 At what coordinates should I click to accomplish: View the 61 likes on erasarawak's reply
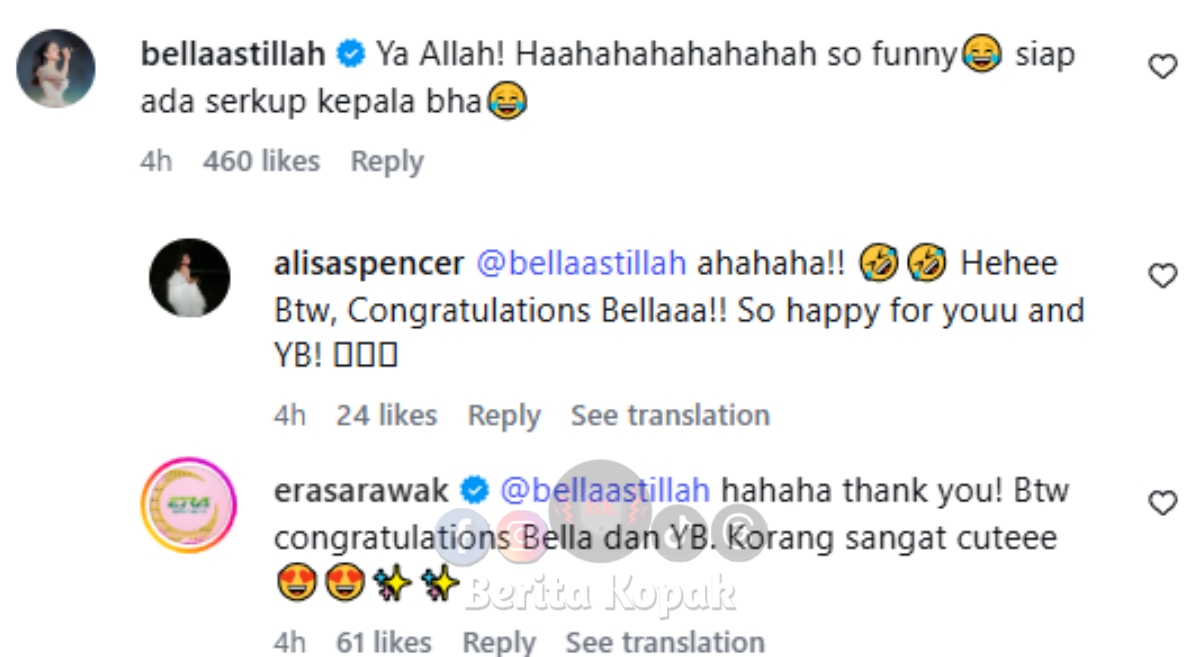click(x=383, y=642)
